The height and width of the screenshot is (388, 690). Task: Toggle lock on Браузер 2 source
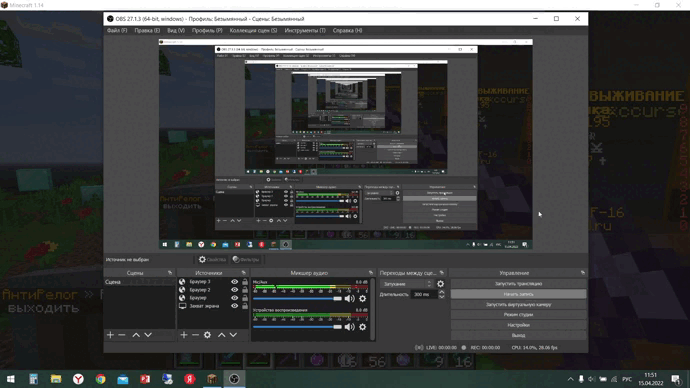tap(245, 290)
